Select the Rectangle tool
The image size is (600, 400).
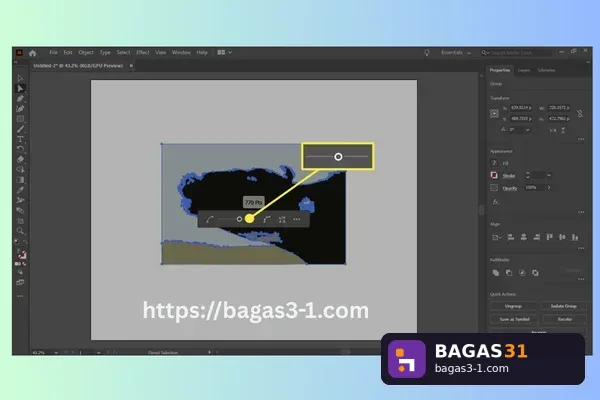coord(20,119)
